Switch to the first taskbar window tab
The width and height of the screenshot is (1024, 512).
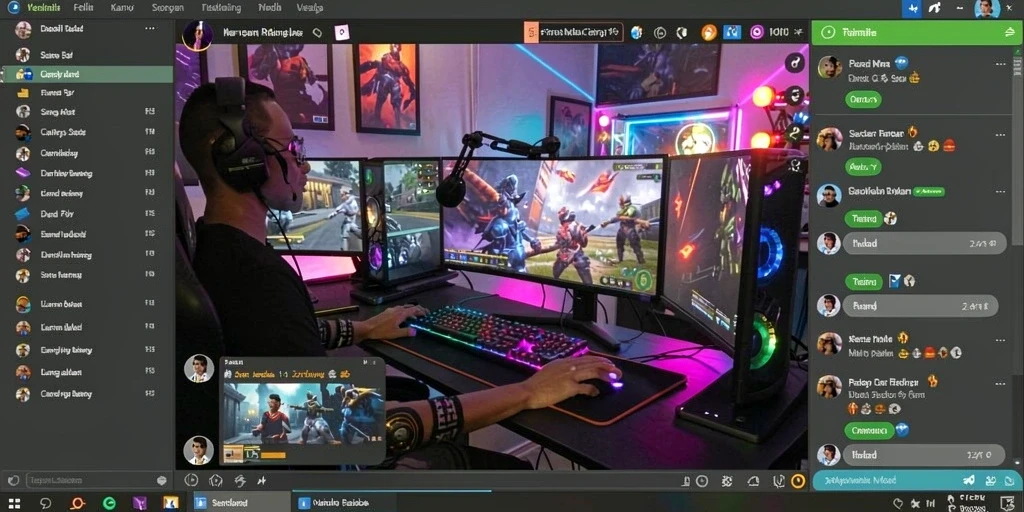[240, 503]
